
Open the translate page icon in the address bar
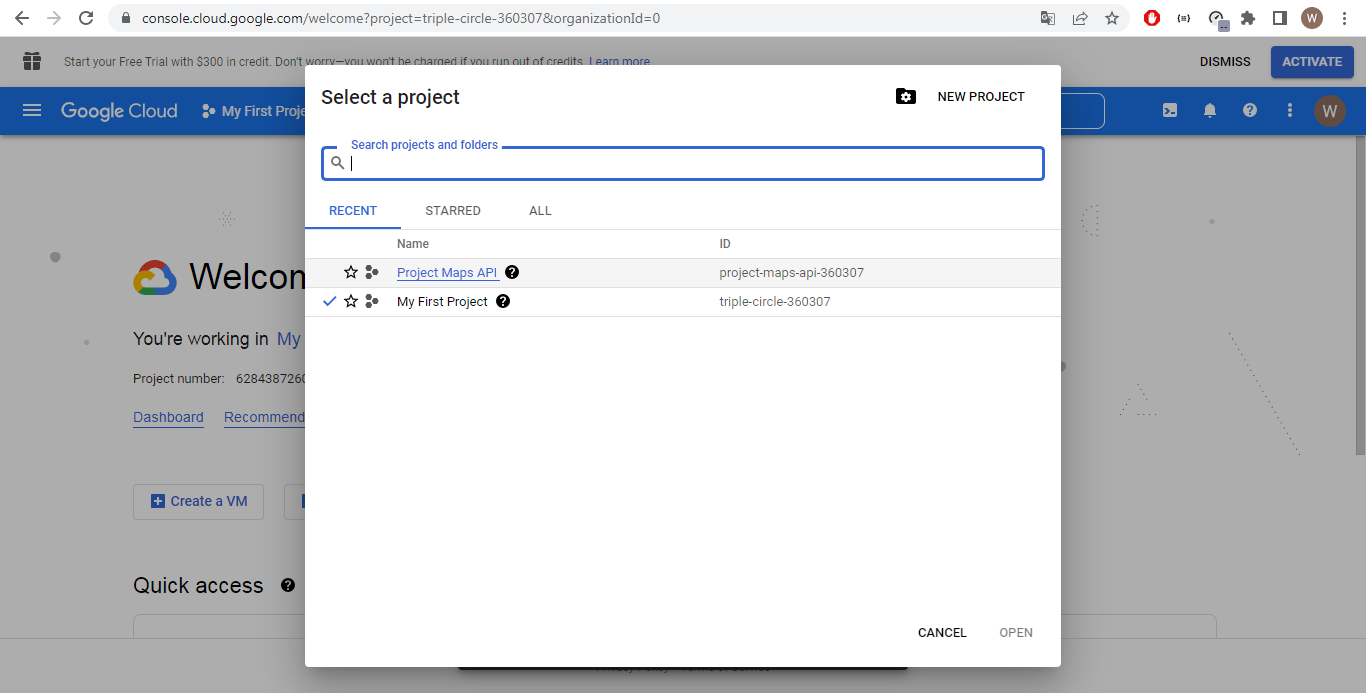1048,18
